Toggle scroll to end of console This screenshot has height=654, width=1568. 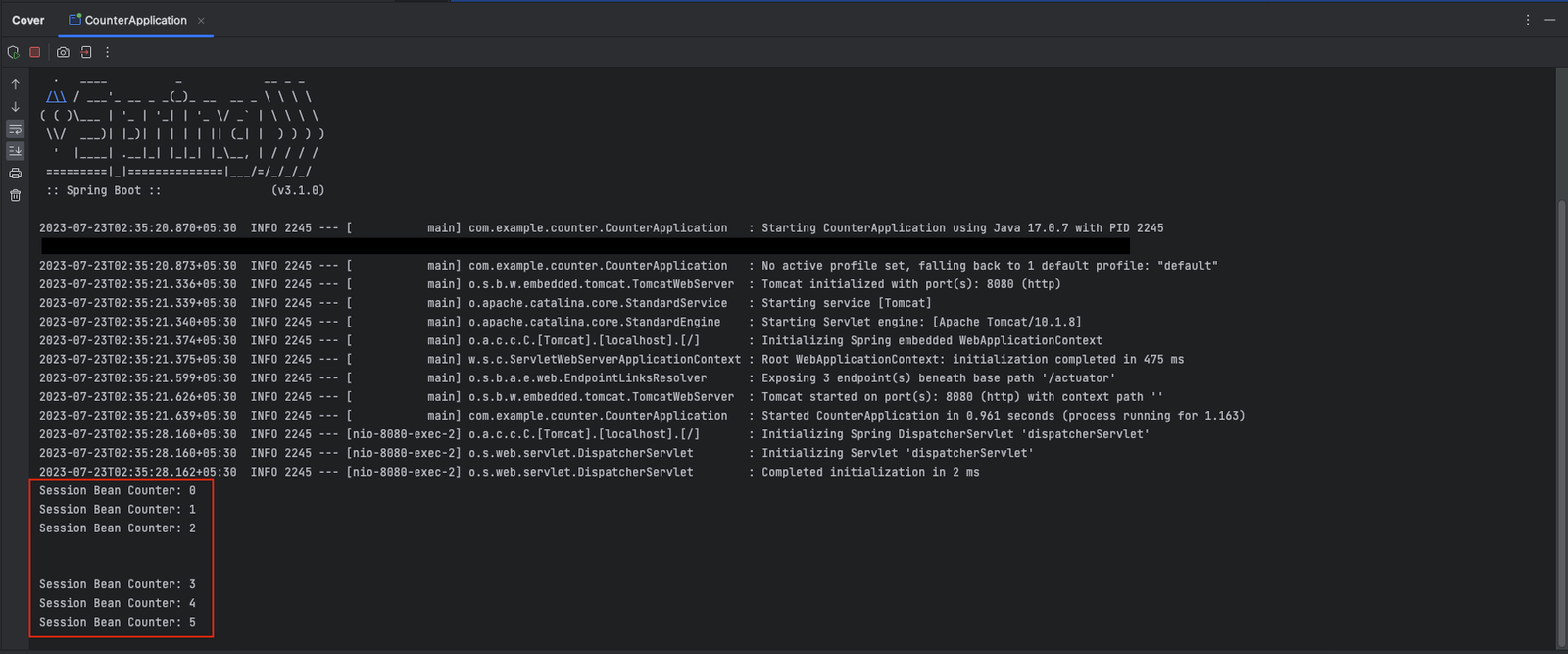click(15, 151)
